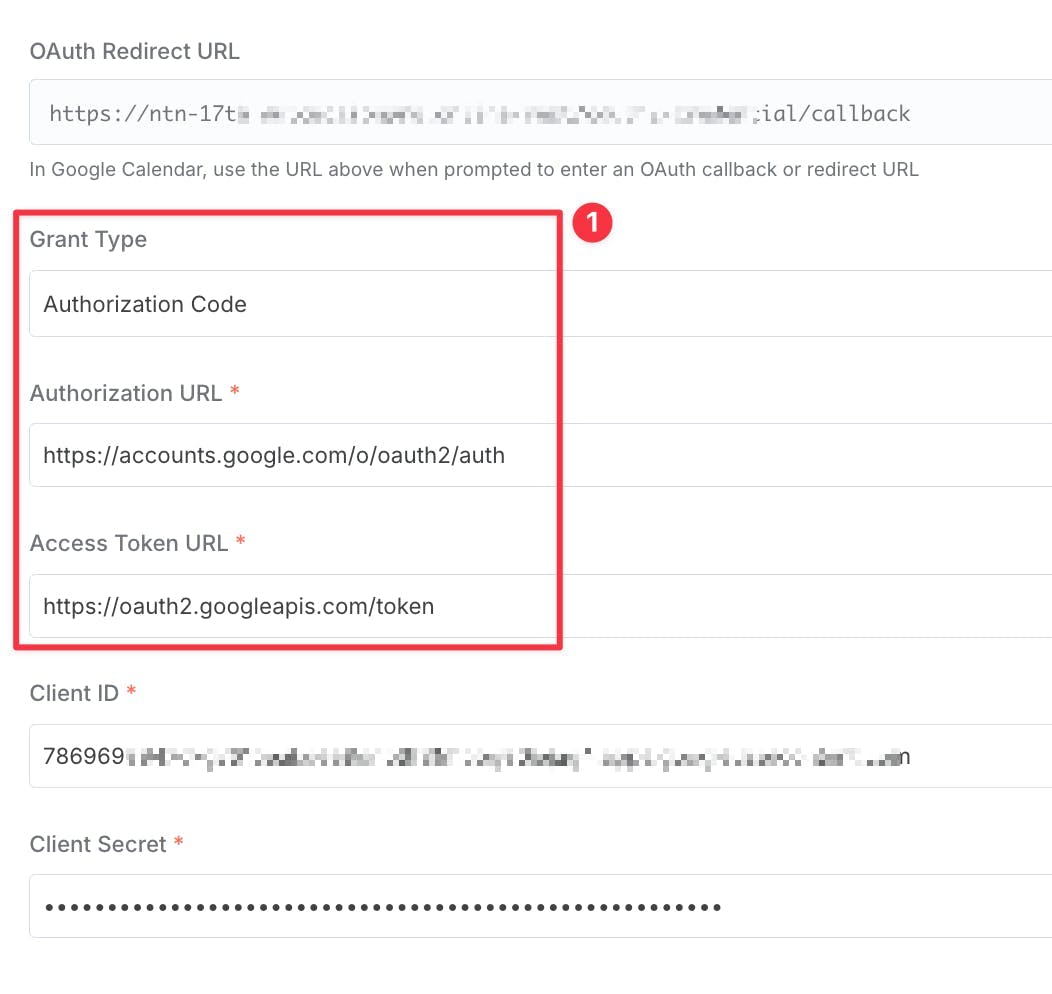Click the Grant Type label

coord(88,239)
